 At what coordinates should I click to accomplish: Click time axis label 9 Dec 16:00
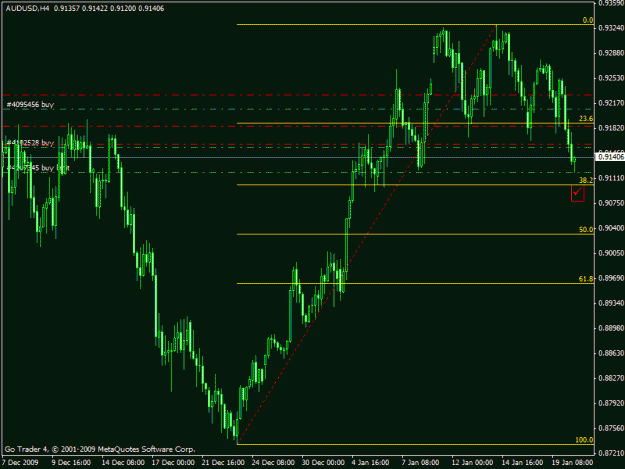click(x=71, y=463)
